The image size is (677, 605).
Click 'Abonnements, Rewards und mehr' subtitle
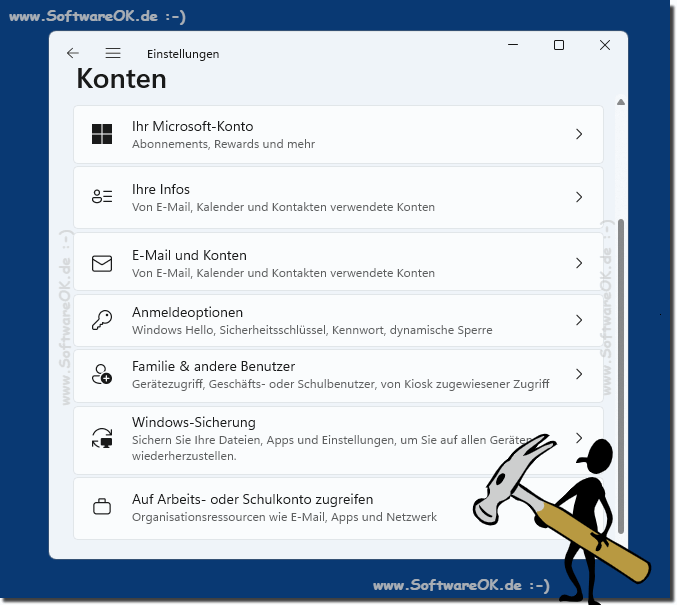click(224, 144)
